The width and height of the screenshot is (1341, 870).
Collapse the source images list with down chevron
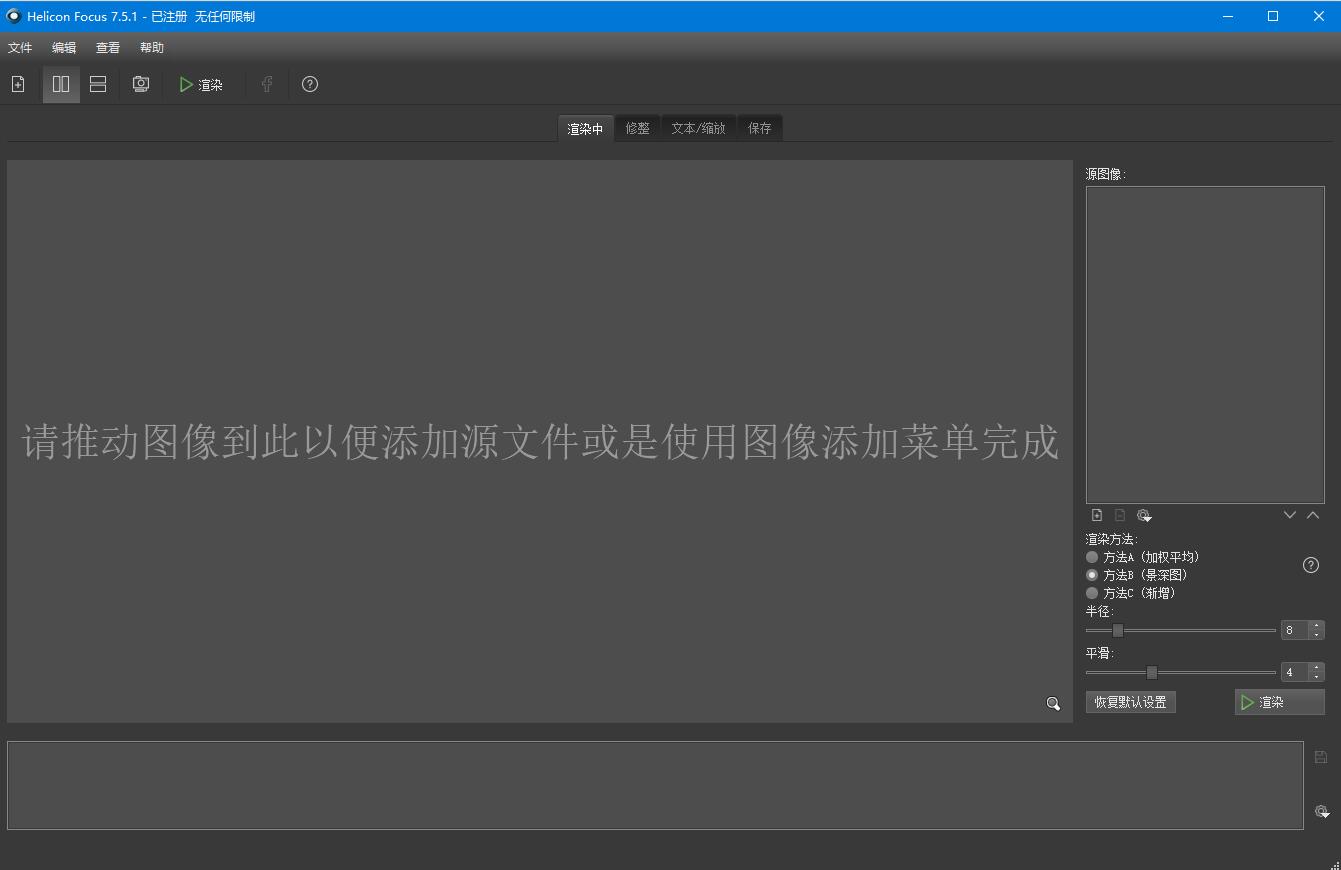coord(1289,514)
